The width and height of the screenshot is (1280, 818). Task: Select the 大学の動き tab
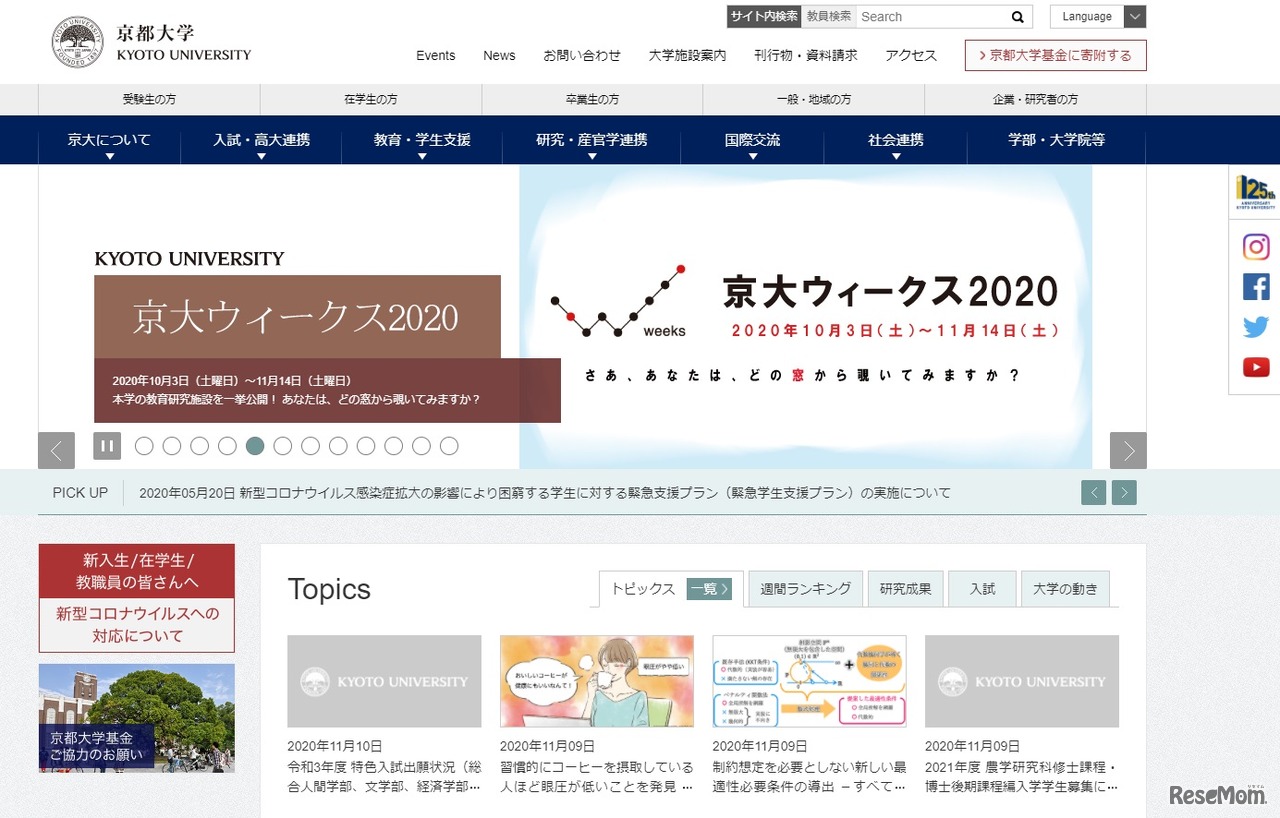(x=1065, y=589)
